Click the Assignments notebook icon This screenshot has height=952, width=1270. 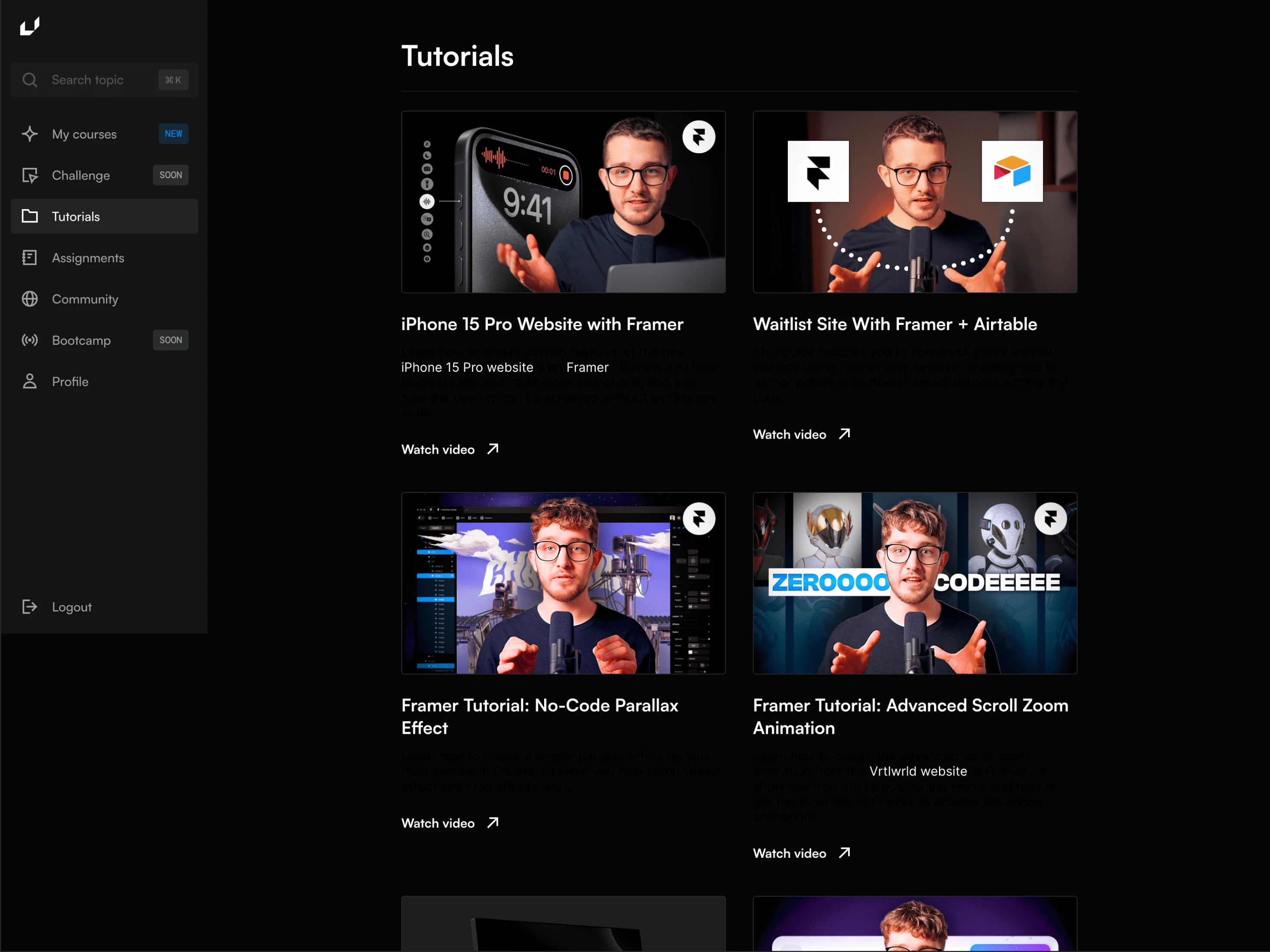(x=30, y=258)
